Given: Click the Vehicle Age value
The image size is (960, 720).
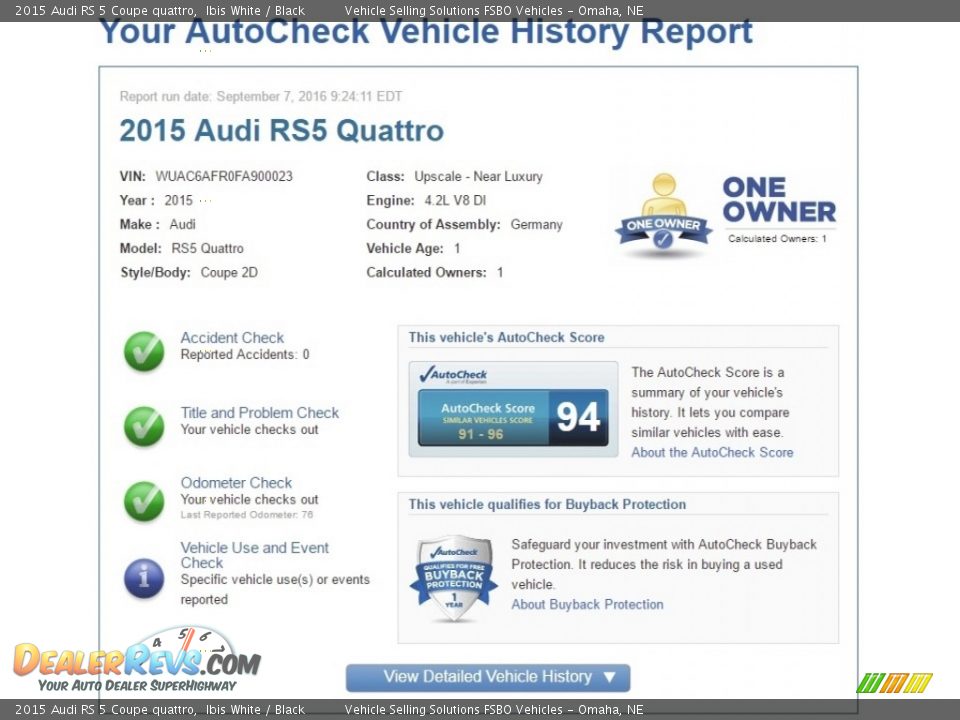Looking at the screenshot, I should click(x=457, y=249).
